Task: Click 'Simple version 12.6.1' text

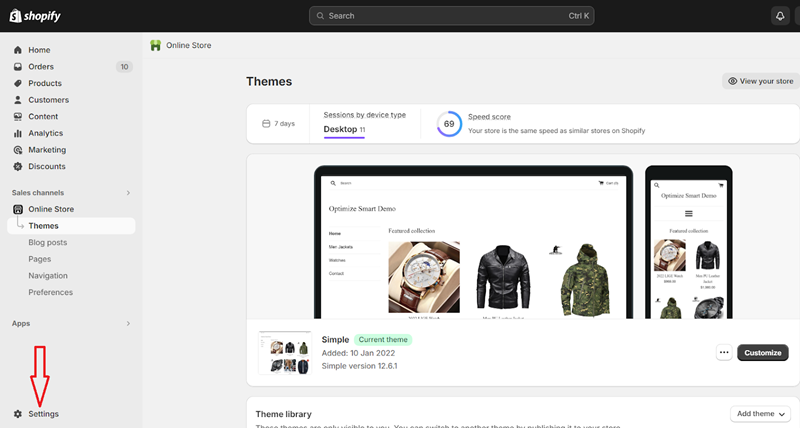Action: click(x=359, y=366)
